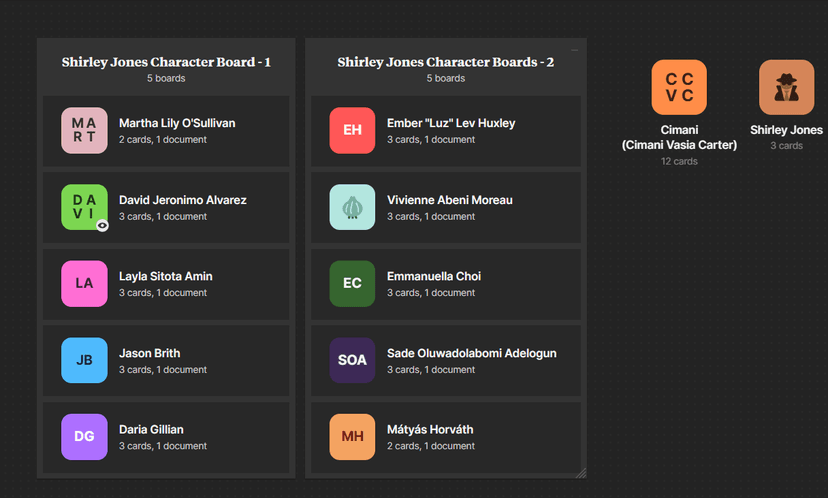The image size is (828, 498).
Task: Select the Shirley Jones Character Boards - 2 title
Action: point(446,62)
